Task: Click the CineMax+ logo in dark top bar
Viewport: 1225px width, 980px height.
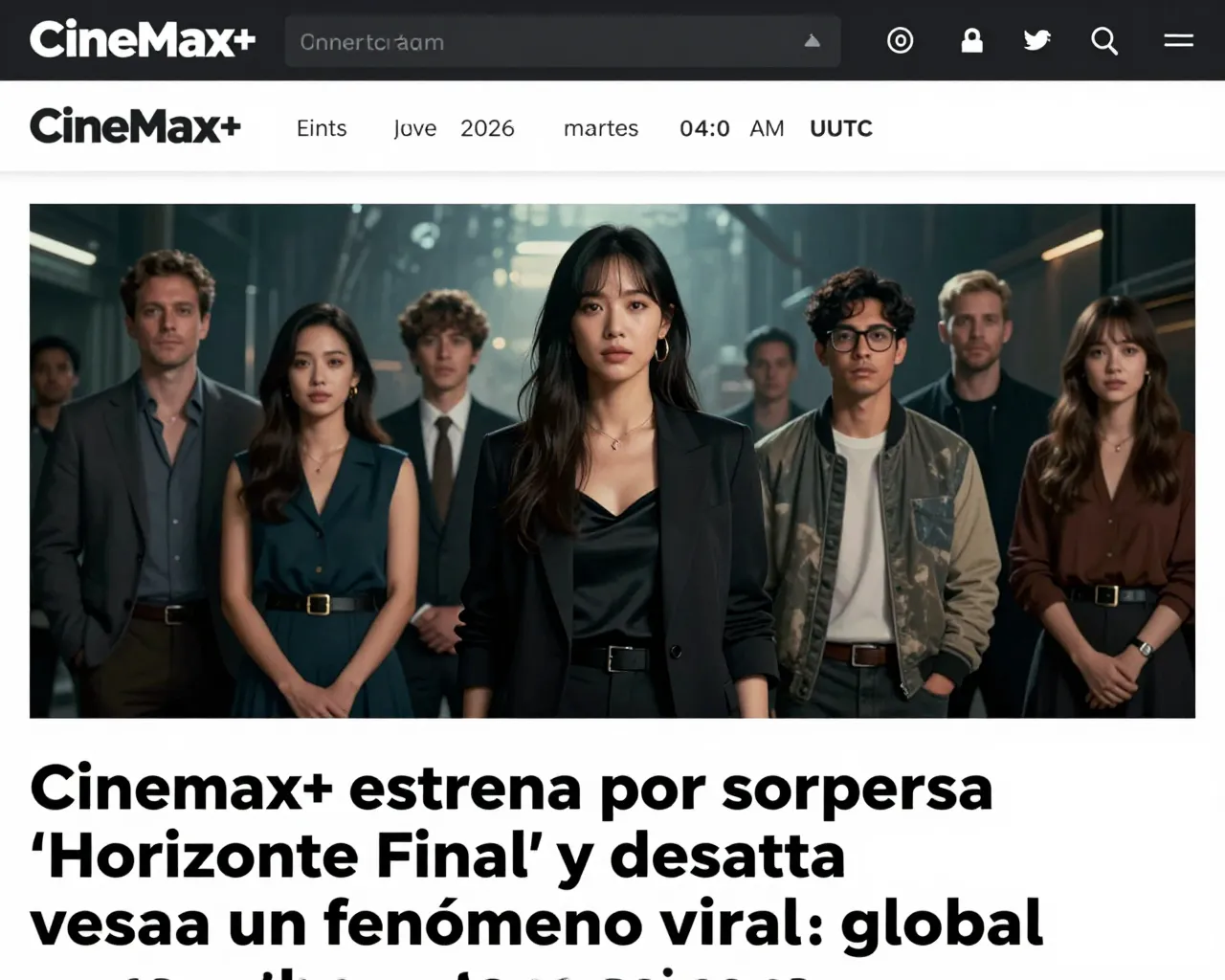Action: click(x=143, y=39)
